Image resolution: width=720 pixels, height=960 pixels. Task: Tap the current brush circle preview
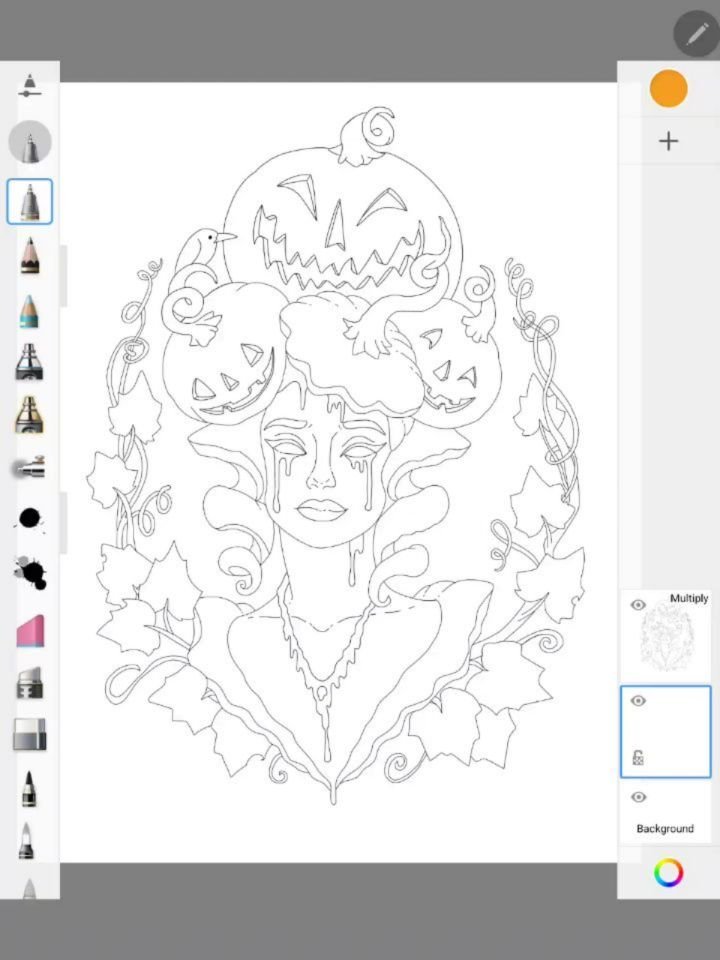[29, 142]
